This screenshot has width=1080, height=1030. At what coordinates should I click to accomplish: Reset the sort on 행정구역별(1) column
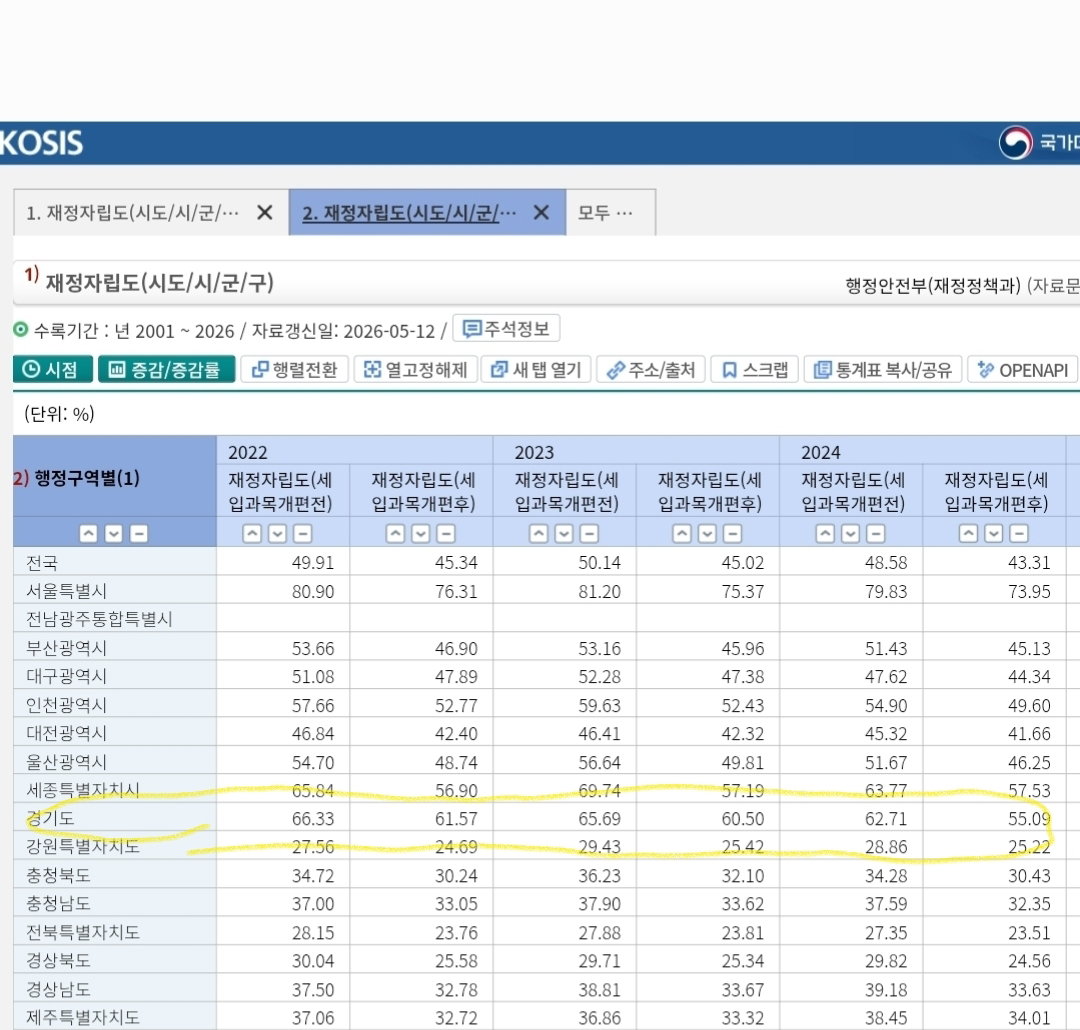coord(138,533)
